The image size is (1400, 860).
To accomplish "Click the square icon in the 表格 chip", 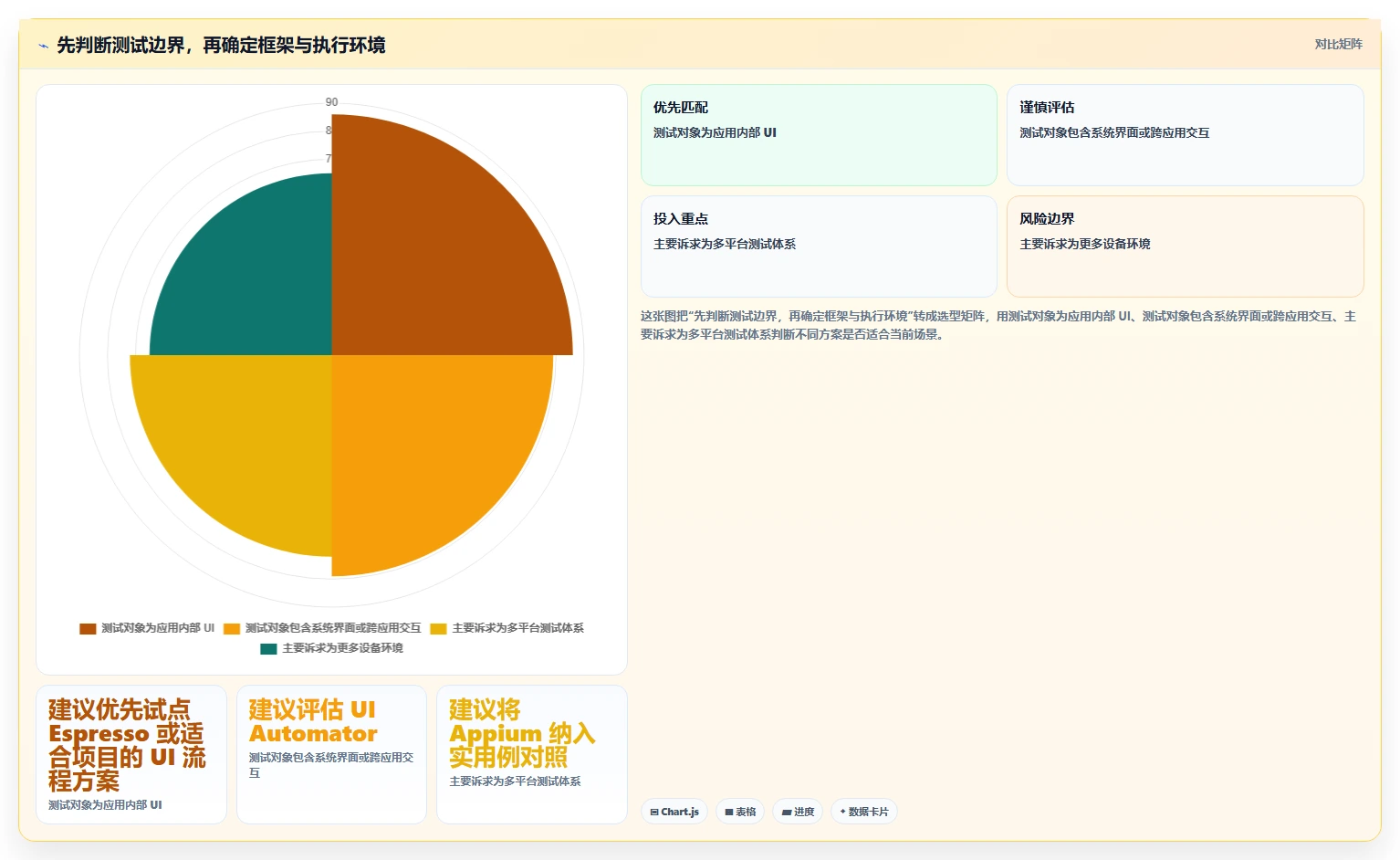I will 729,812.
